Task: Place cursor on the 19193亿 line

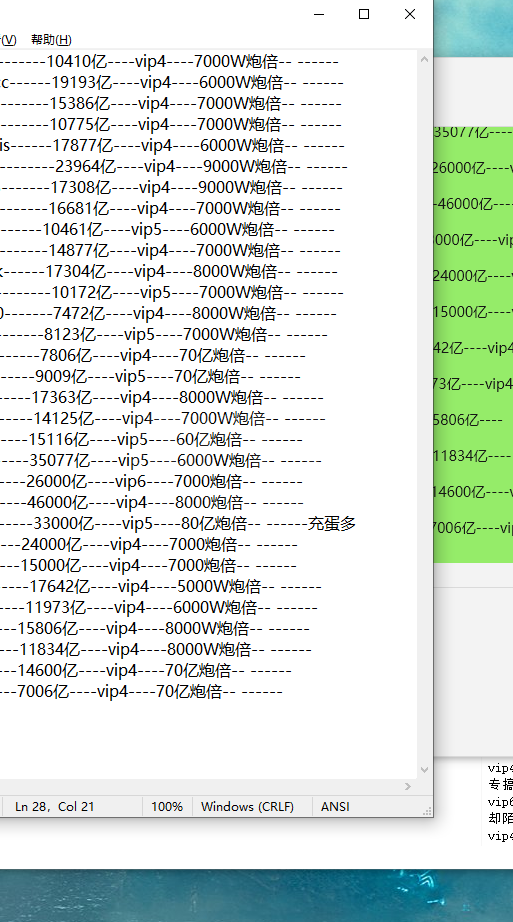Action: click(x=172, y=82)
